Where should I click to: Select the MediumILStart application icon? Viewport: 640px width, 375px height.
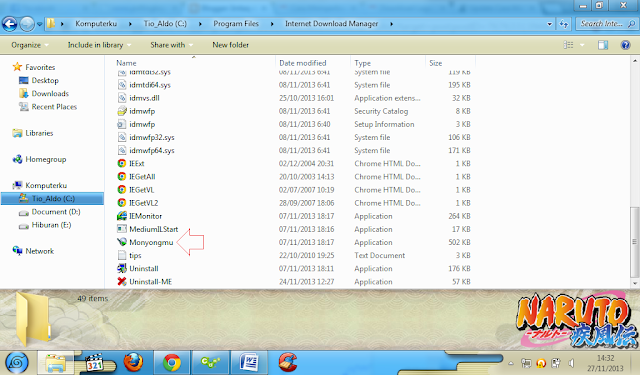pos(122,229)
